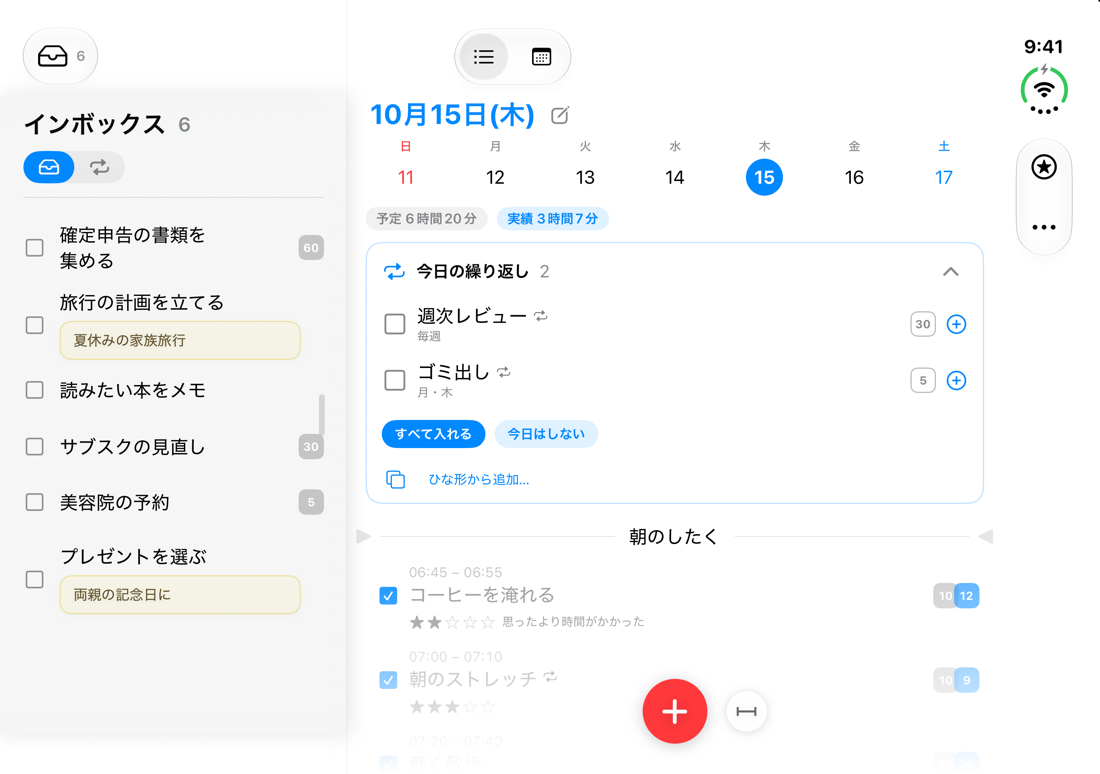Screen dimensions: 1100x774
Task: Click the 5 minute badge on ゴミ出し
Action: [923, 380]
